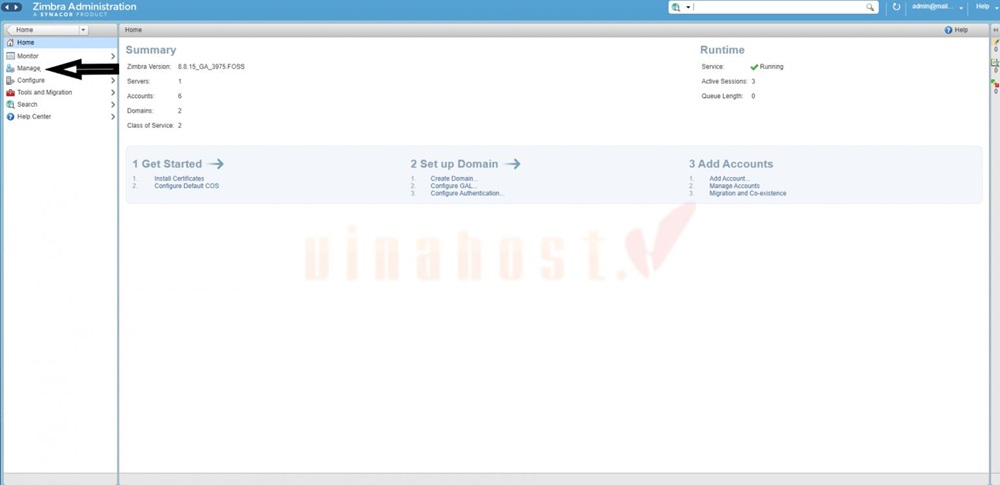Open the Configure section icon
The width and height of the screenshot is (1000, 485).
coord(10,80)
